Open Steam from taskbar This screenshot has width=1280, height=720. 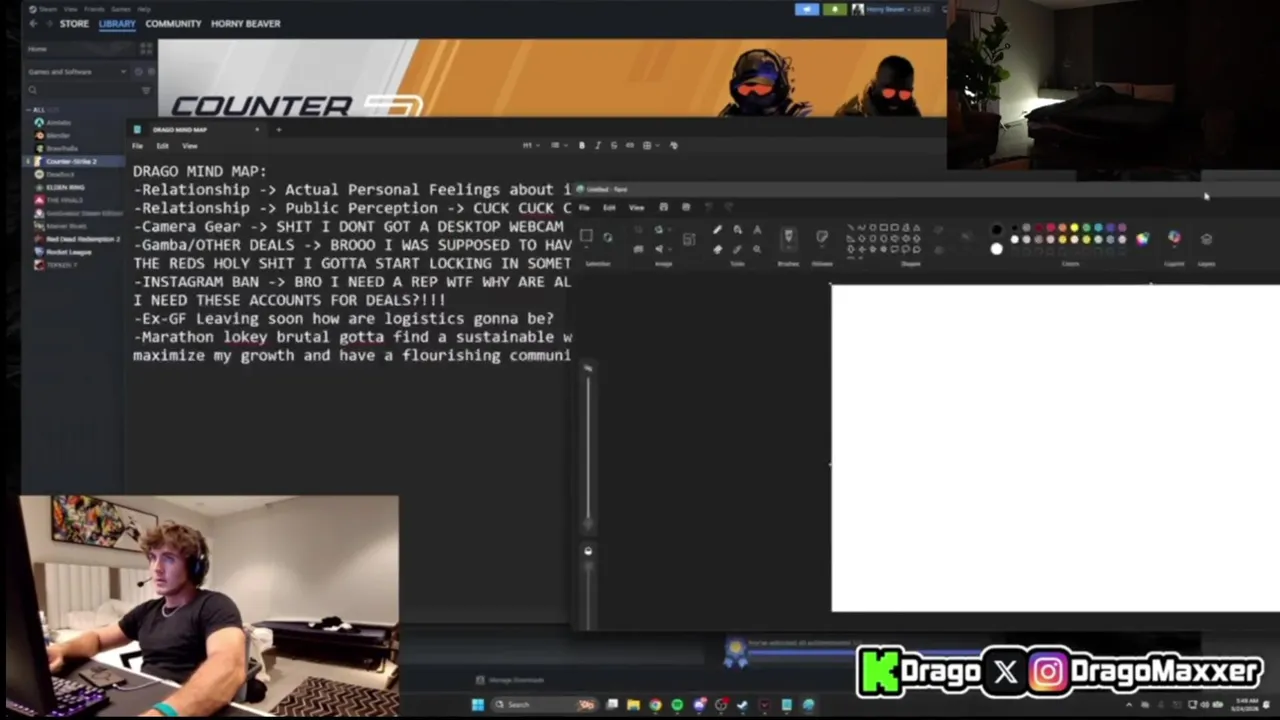(x=742, y=704)
